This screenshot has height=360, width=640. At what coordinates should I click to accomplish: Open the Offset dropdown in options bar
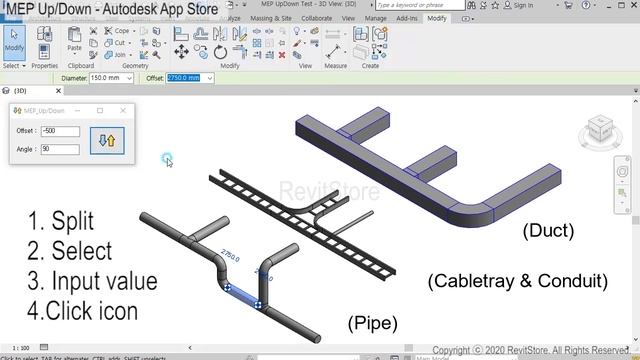(210, 78)
